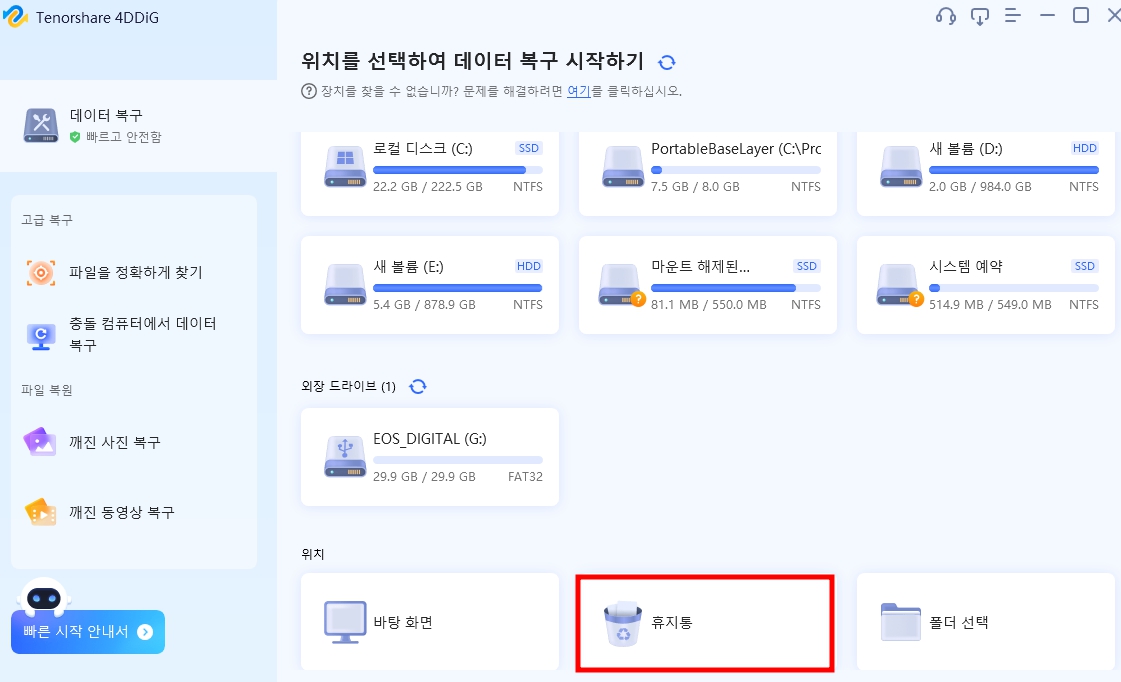Click the usage bar of 로컬 디스크 (C:)

458,170
